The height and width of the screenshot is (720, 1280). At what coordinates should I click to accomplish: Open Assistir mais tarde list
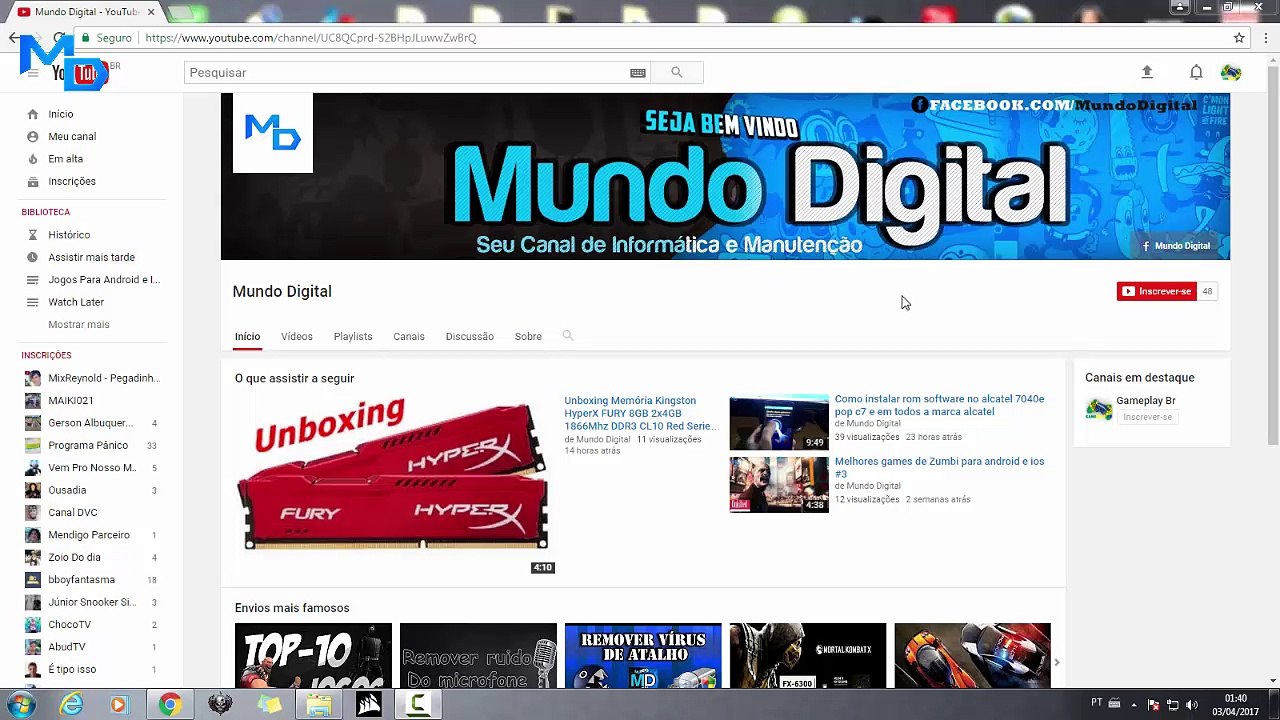(x=91, y=257)
